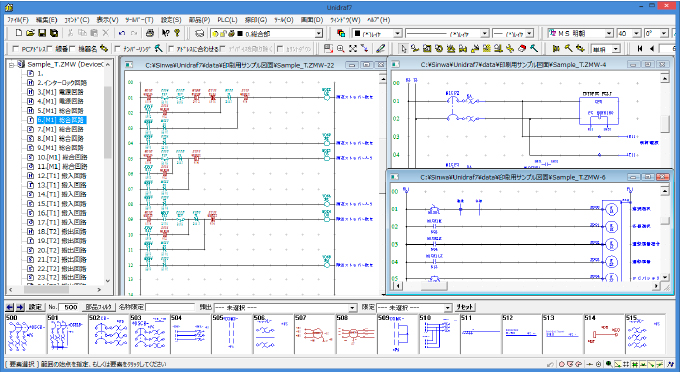Open the PLC(L) menu
Image resolution: width=680 pixels, height=372 pixels.
227,20
